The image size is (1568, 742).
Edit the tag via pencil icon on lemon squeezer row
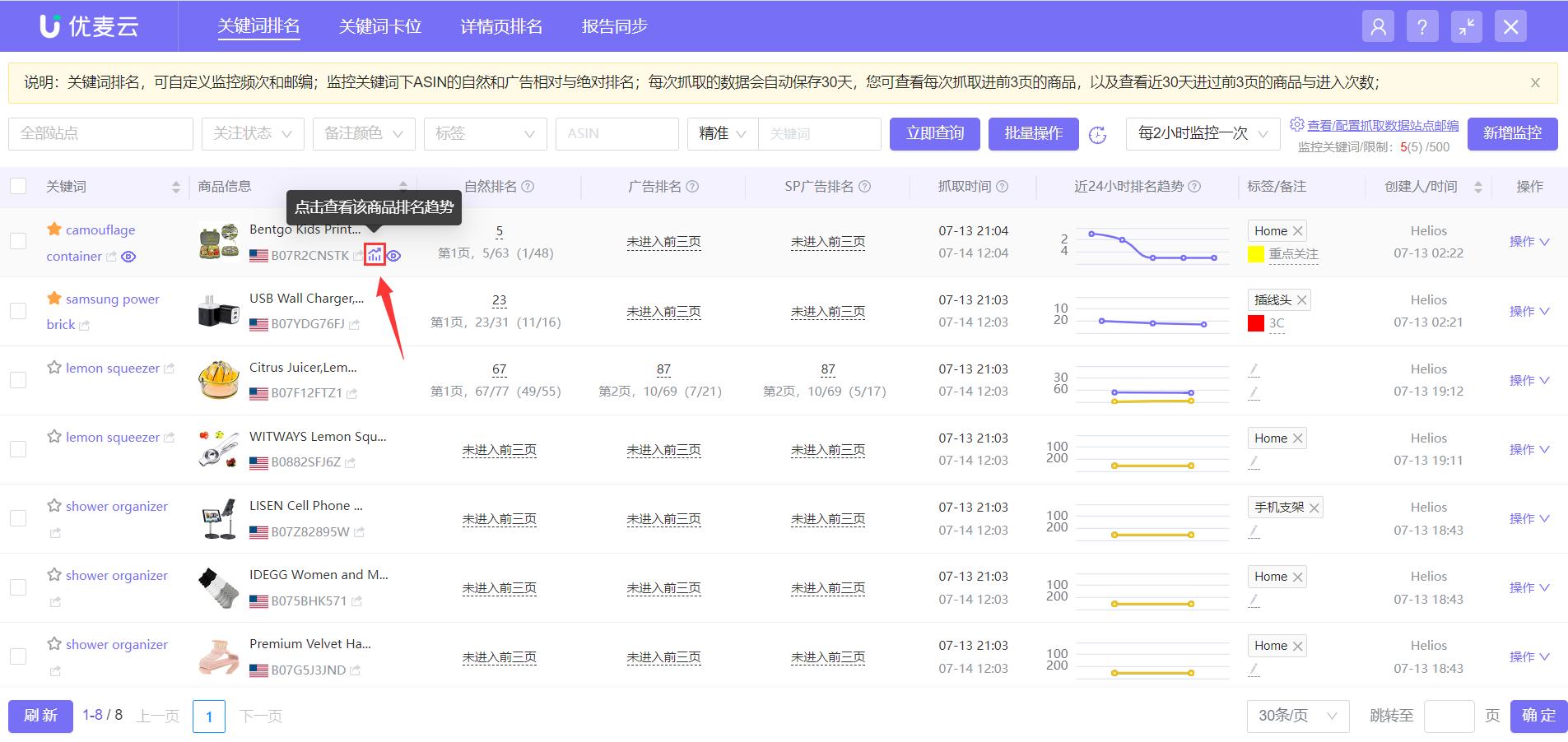[1254, 369]
